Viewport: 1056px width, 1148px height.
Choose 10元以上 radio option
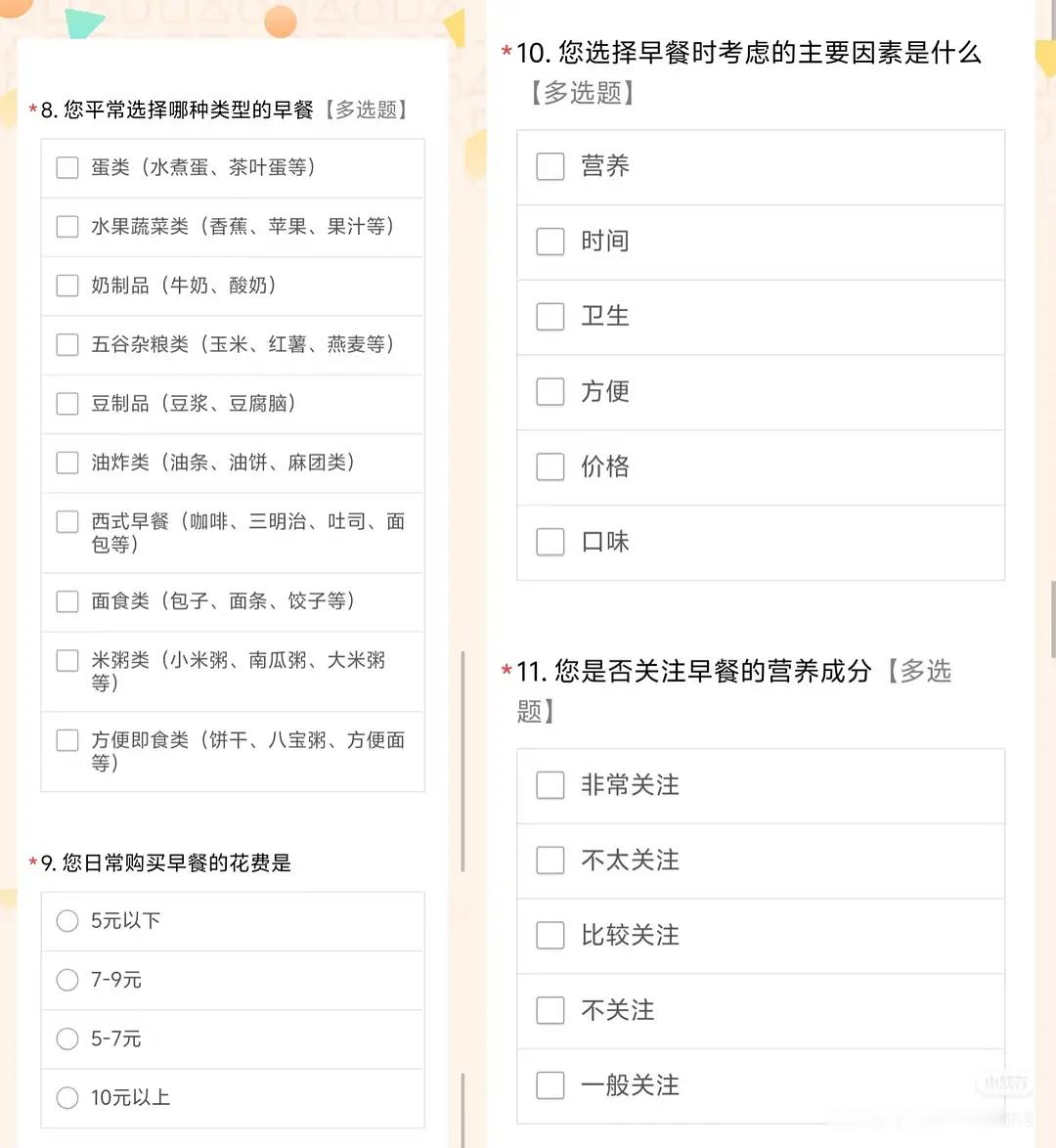tap(67, 1098)
